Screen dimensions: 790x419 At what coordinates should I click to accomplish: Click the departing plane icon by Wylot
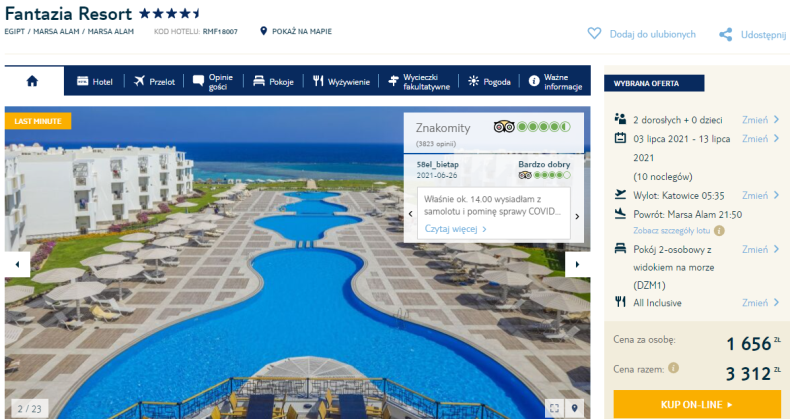[x=620, y=194]
